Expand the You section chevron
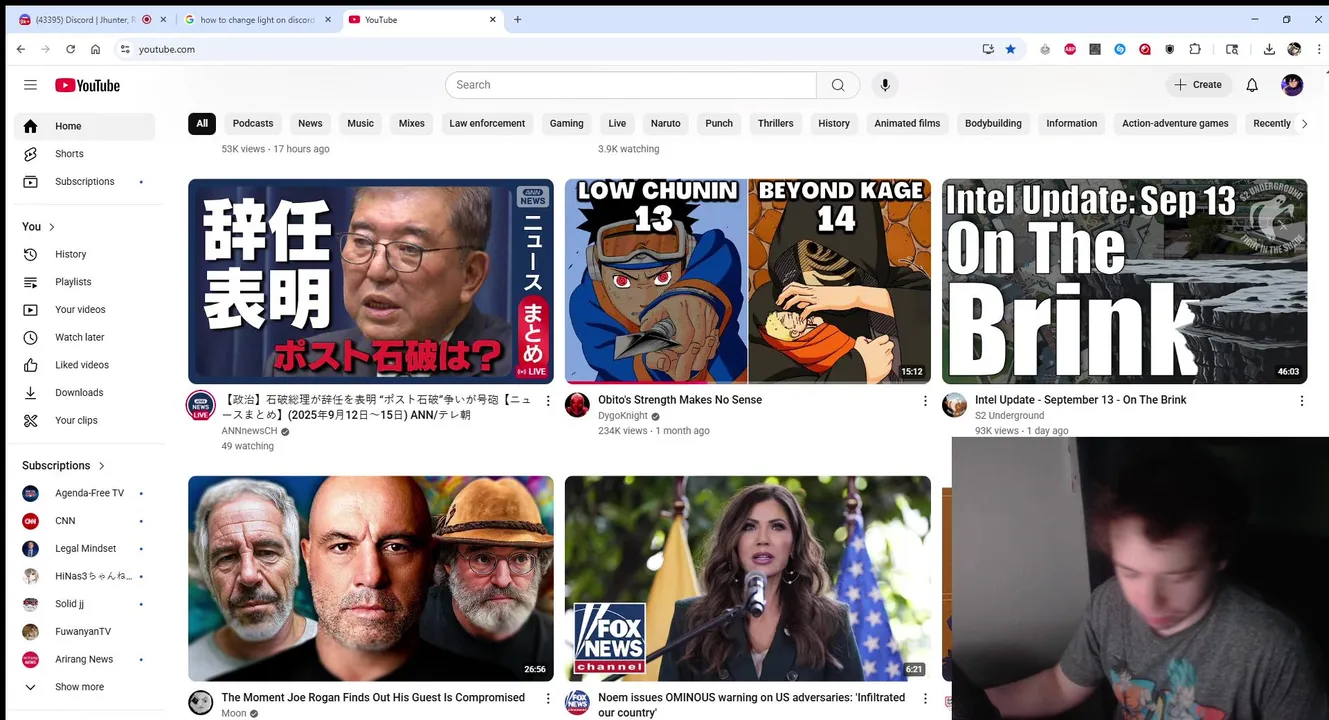Screen dimensions: 1329x720 (52, 227)
